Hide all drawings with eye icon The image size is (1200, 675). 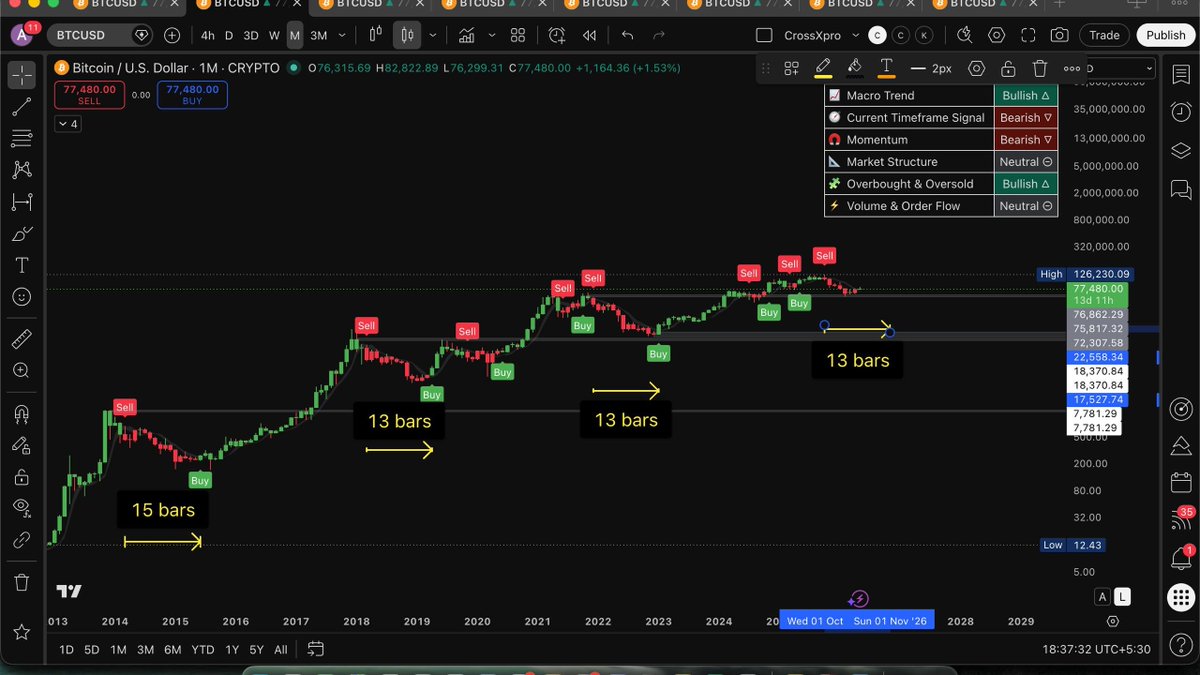tap(21, 508)
